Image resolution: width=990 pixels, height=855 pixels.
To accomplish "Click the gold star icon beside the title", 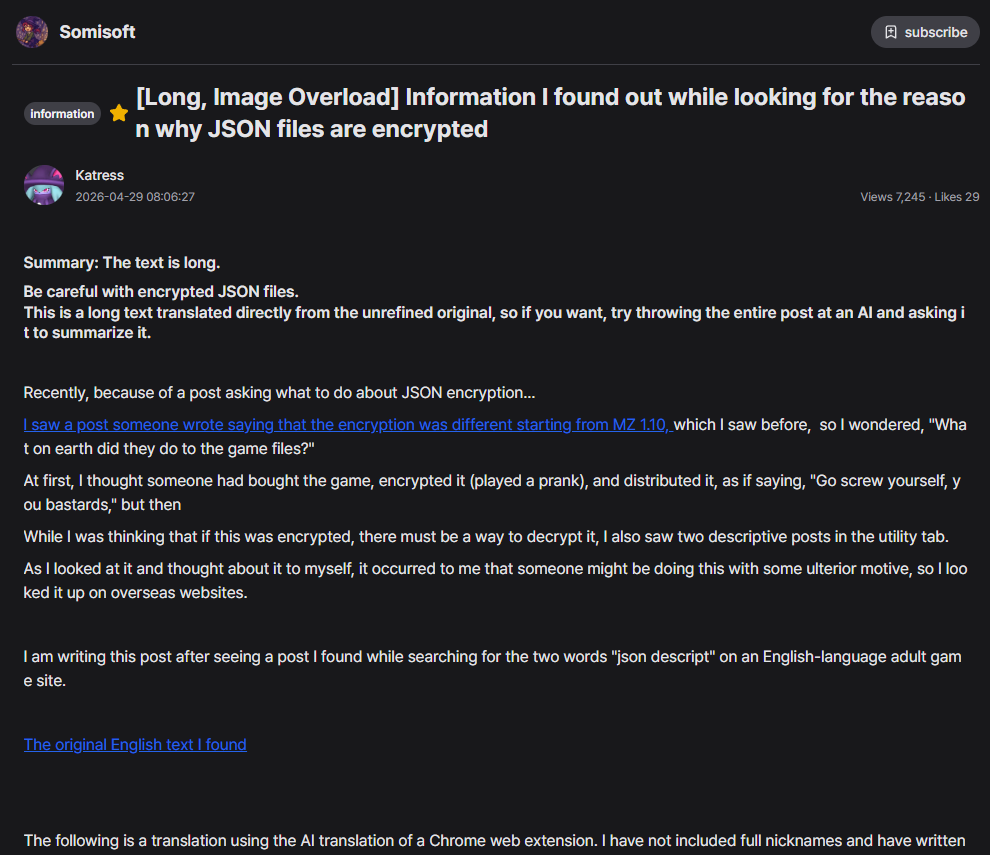I will click(x=119, y=113).
